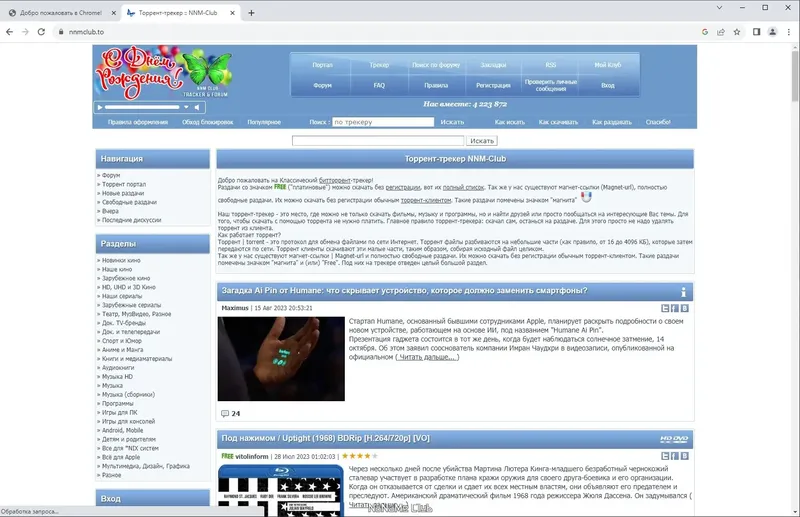The image size is (800, 517).
Task: Click the magnet icon in welcome text
Action: click(x=586, y=197)
